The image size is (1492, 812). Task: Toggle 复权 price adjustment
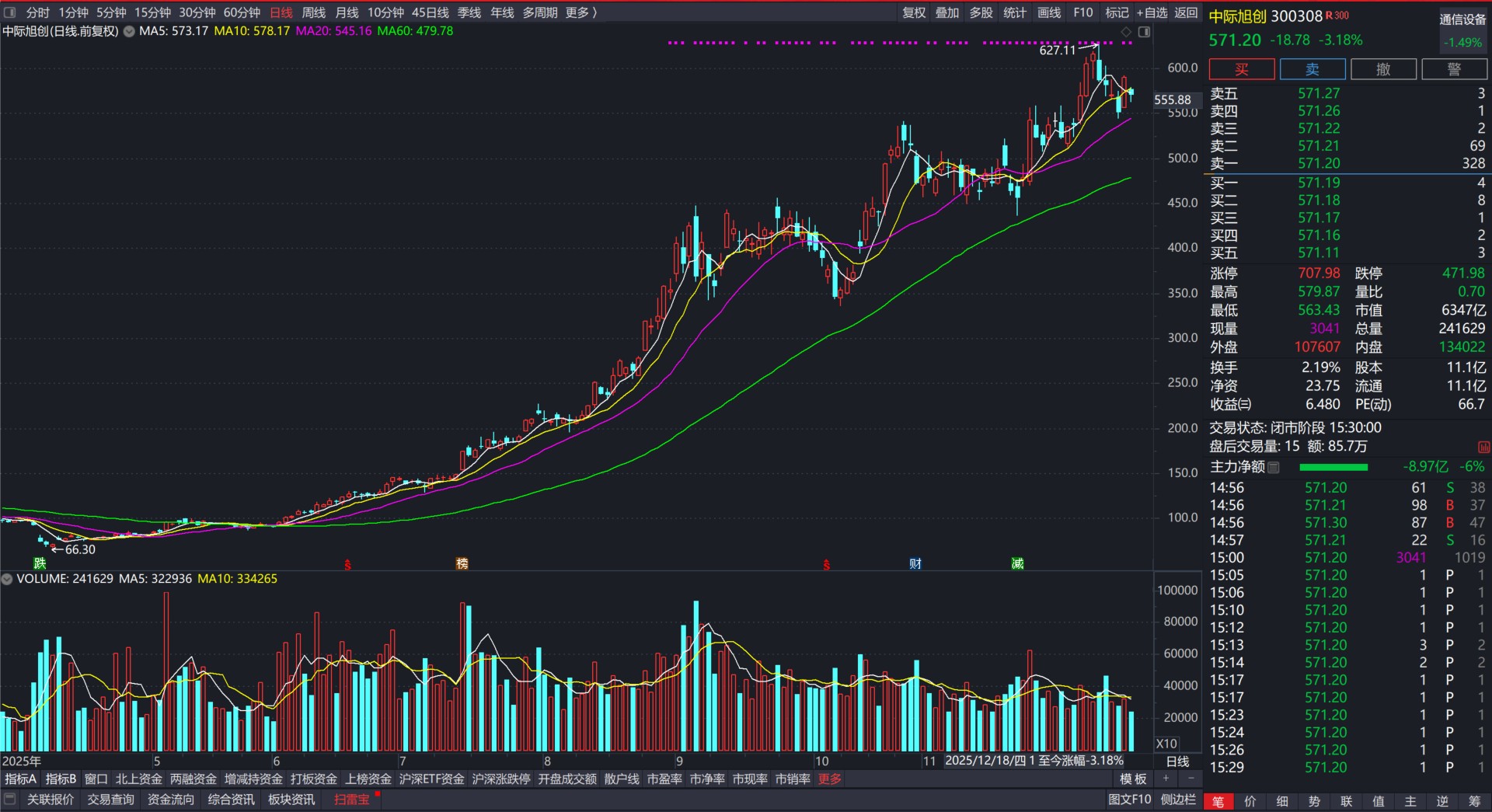914,12
